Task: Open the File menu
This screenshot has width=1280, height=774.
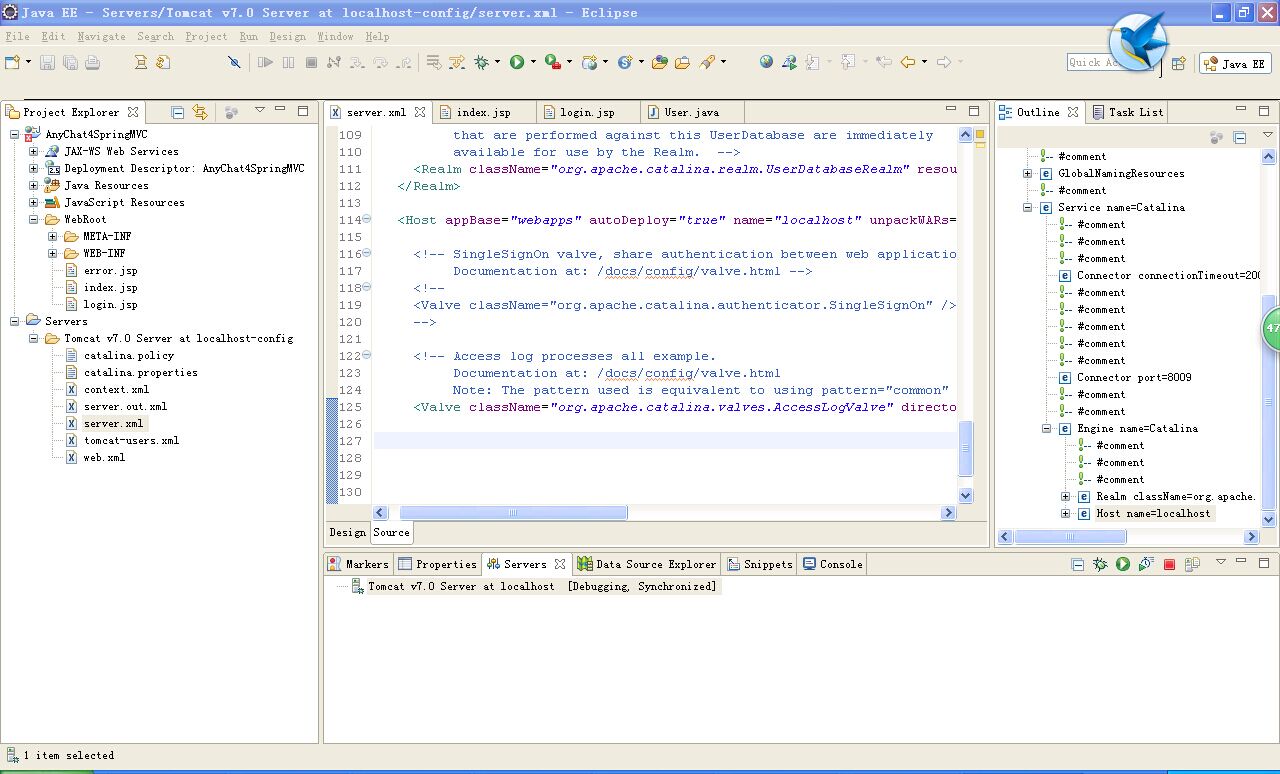Action: tap(17, 36)
